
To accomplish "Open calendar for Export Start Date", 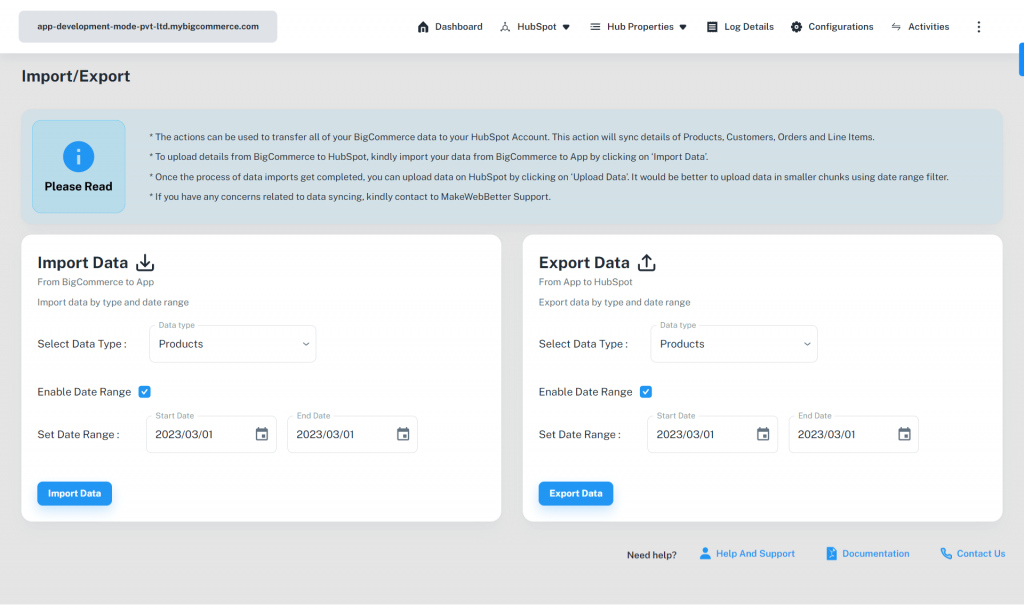I will 763,434.
